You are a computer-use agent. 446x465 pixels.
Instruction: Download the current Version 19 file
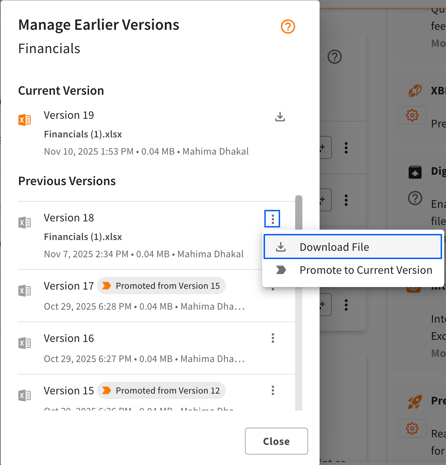click(280, 116)
